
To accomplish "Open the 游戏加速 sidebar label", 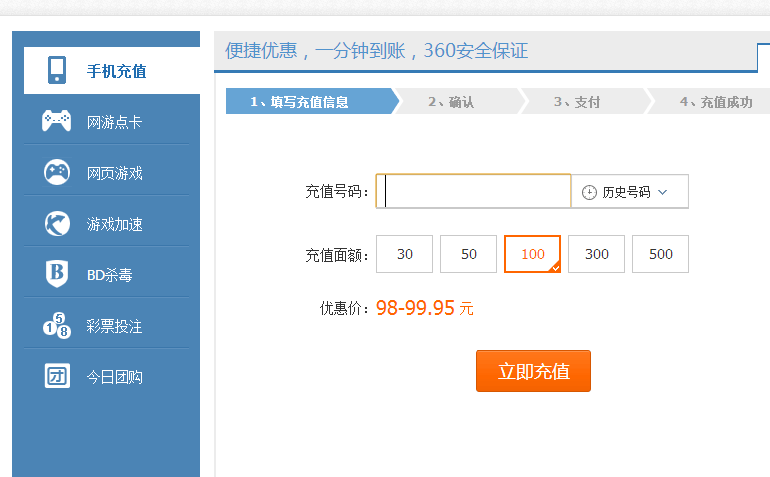I will click(x=114, y=224).
